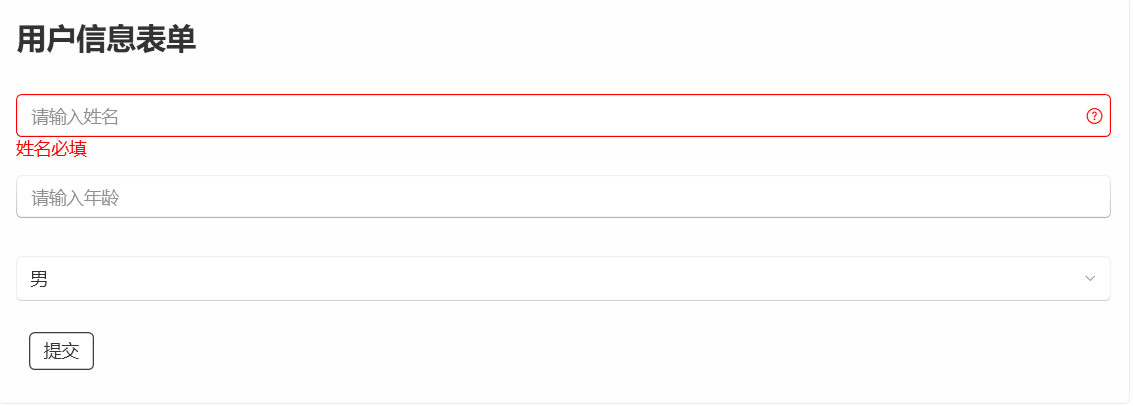This screenshot has width=1133, height=406.
Task: Click the 提交 submit button
Action: (61, 351)
